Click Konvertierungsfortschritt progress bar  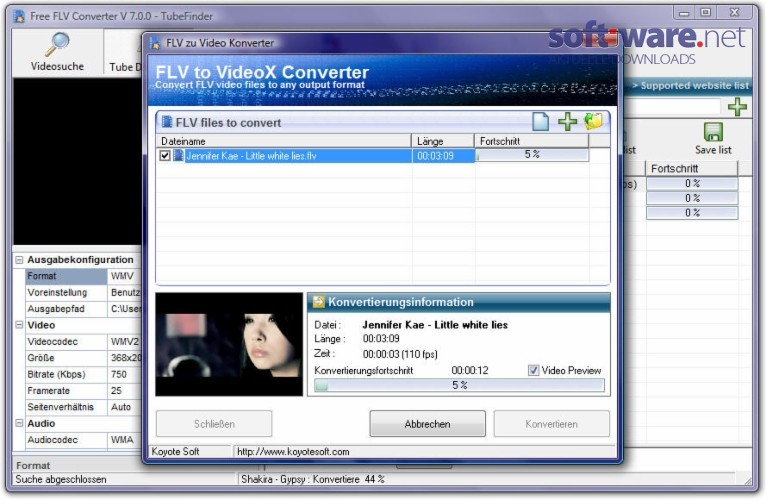tap(459, 385)
